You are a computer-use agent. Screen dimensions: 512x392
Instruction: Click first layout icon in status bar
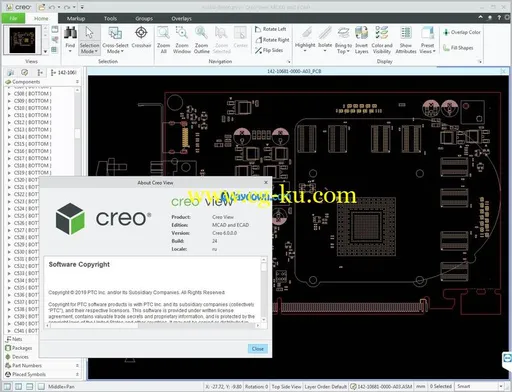tap(7, 387)
